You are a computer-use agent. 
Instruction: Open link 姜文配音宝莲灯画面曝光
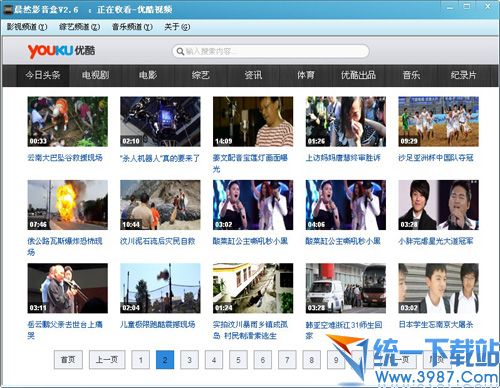click(x=250, y=163)
